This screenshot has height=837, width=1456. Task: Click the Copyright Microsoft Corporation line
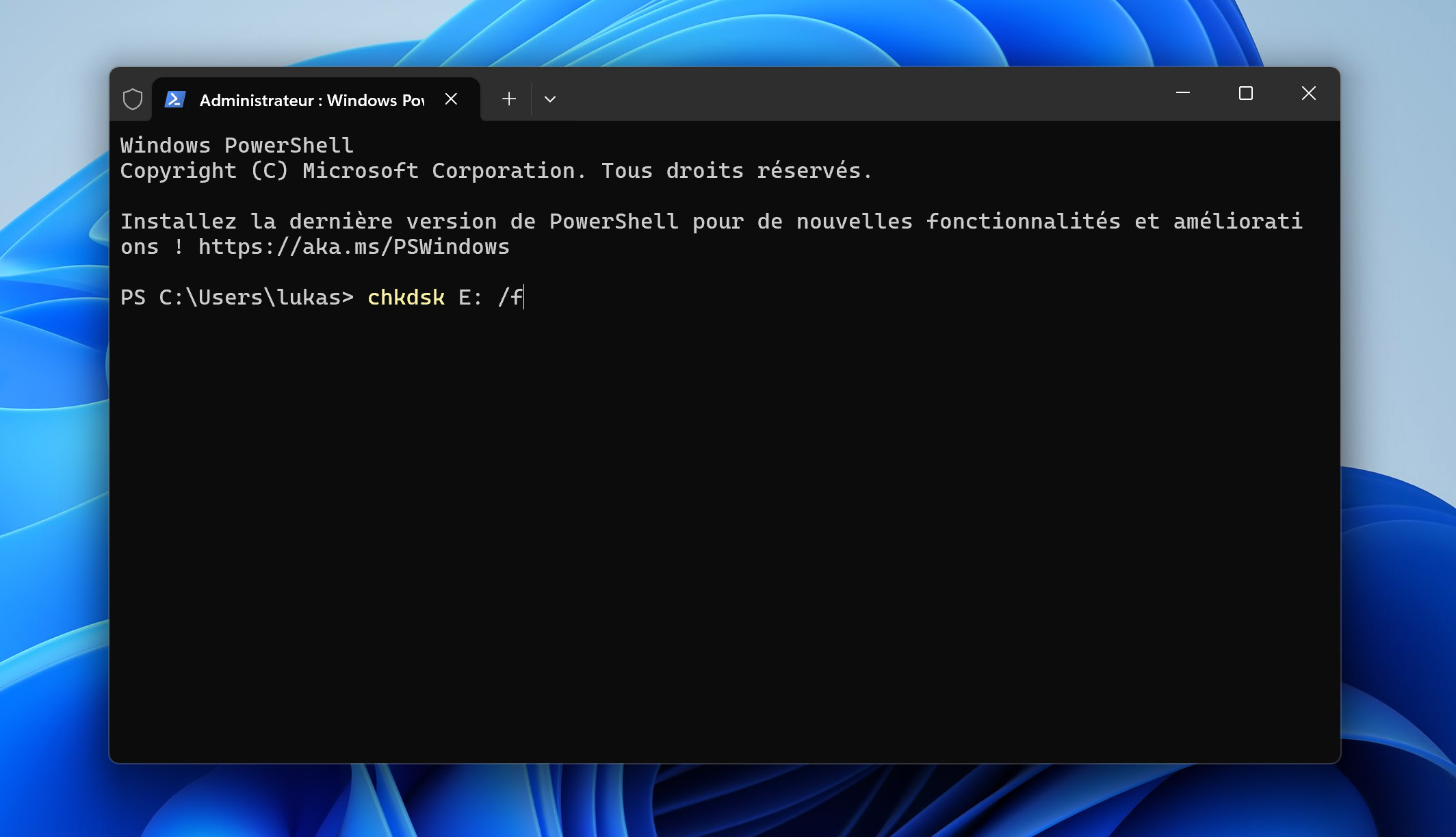pyautogui.click(x=496, y=171)
